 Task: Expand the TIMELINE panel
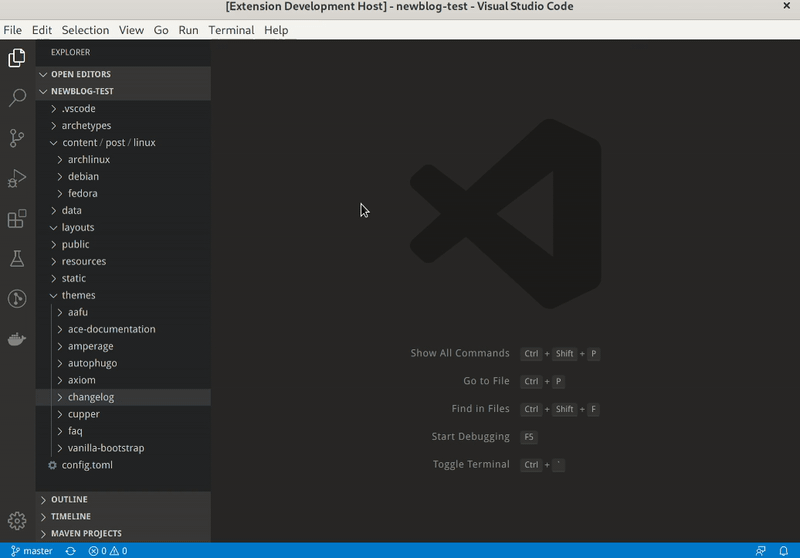(x=123, y=517)
